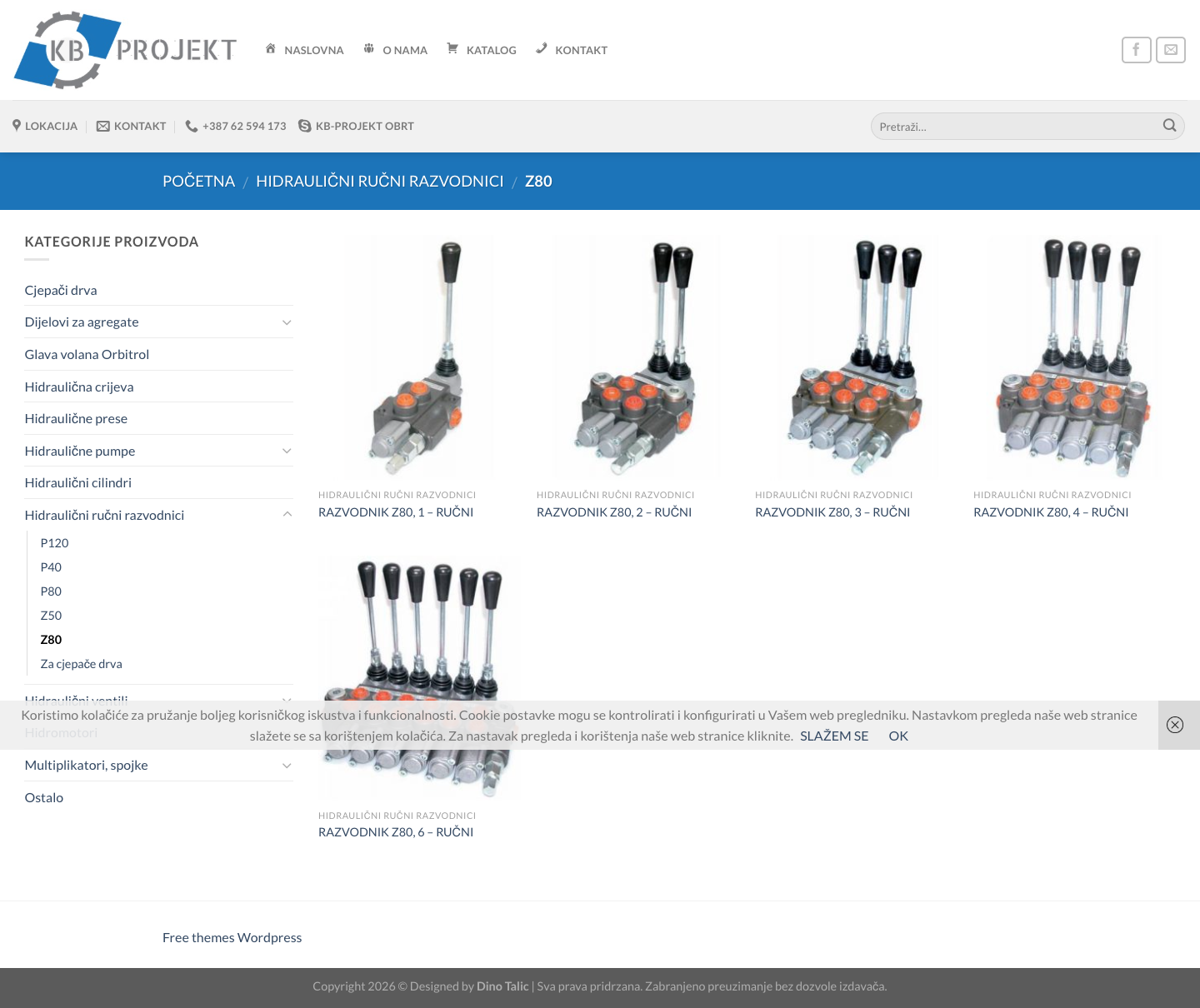1200x1008 pixels.
Task: Open the Hidraulična crijeva category
Action: tap(79, 387)
